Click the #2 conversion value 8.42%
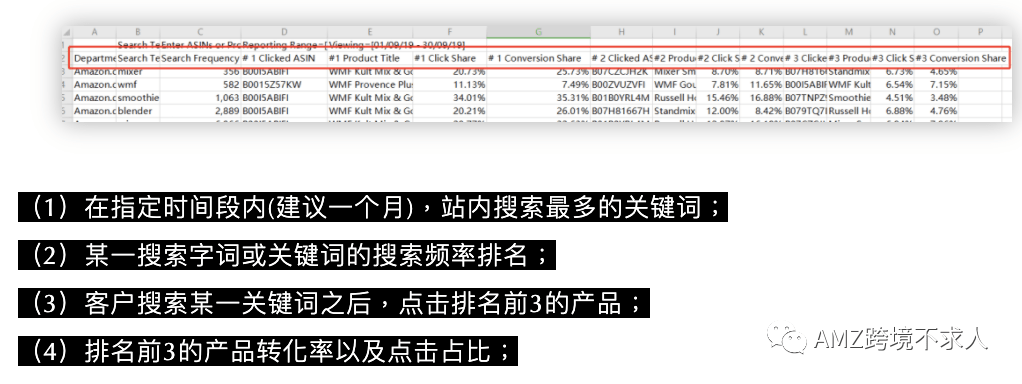This screenshot has height=384, width=1022. click(x=761, y=110)
